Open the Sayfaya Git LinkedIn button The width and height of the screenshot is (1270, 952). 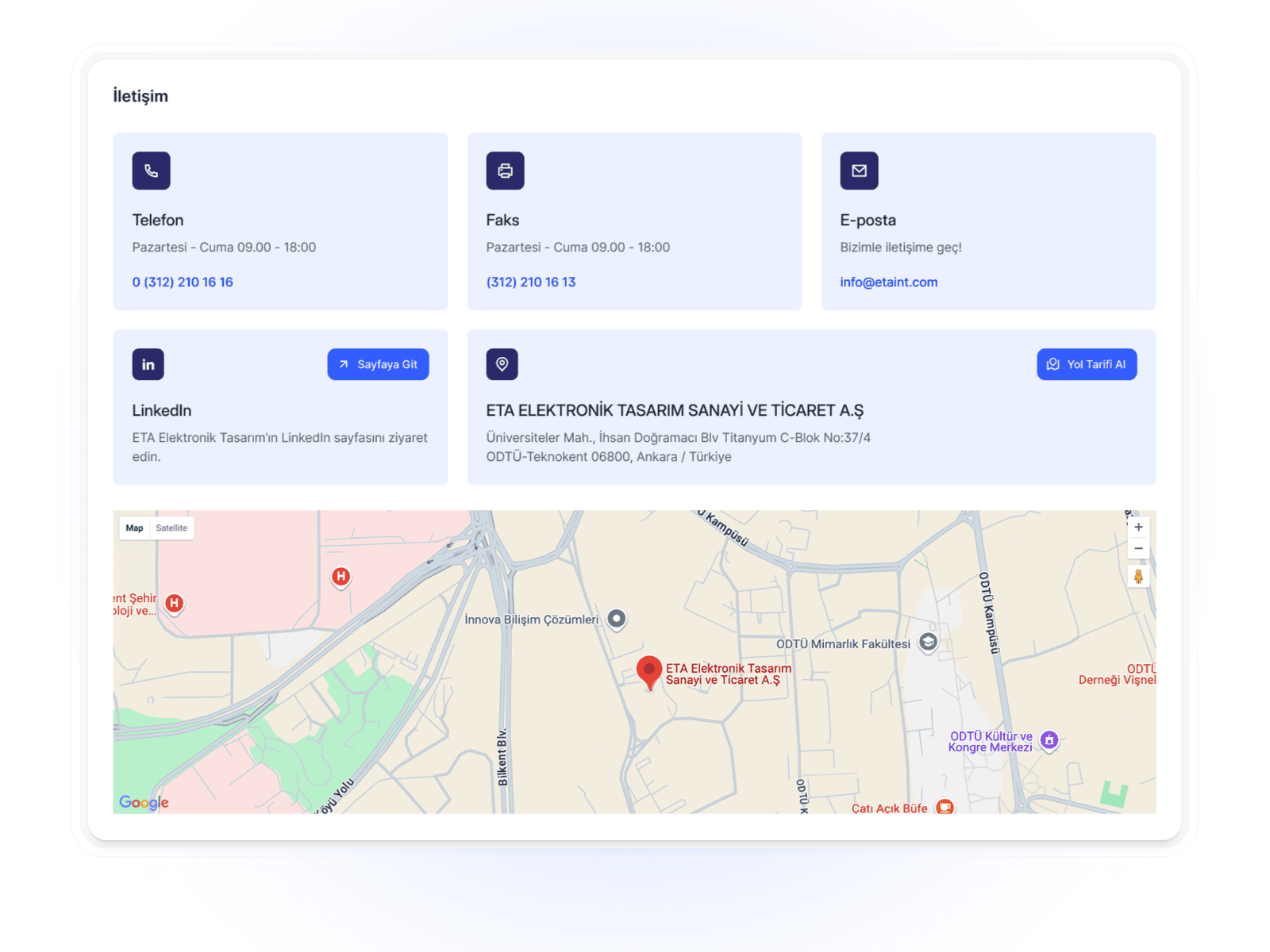pos(378,364)
